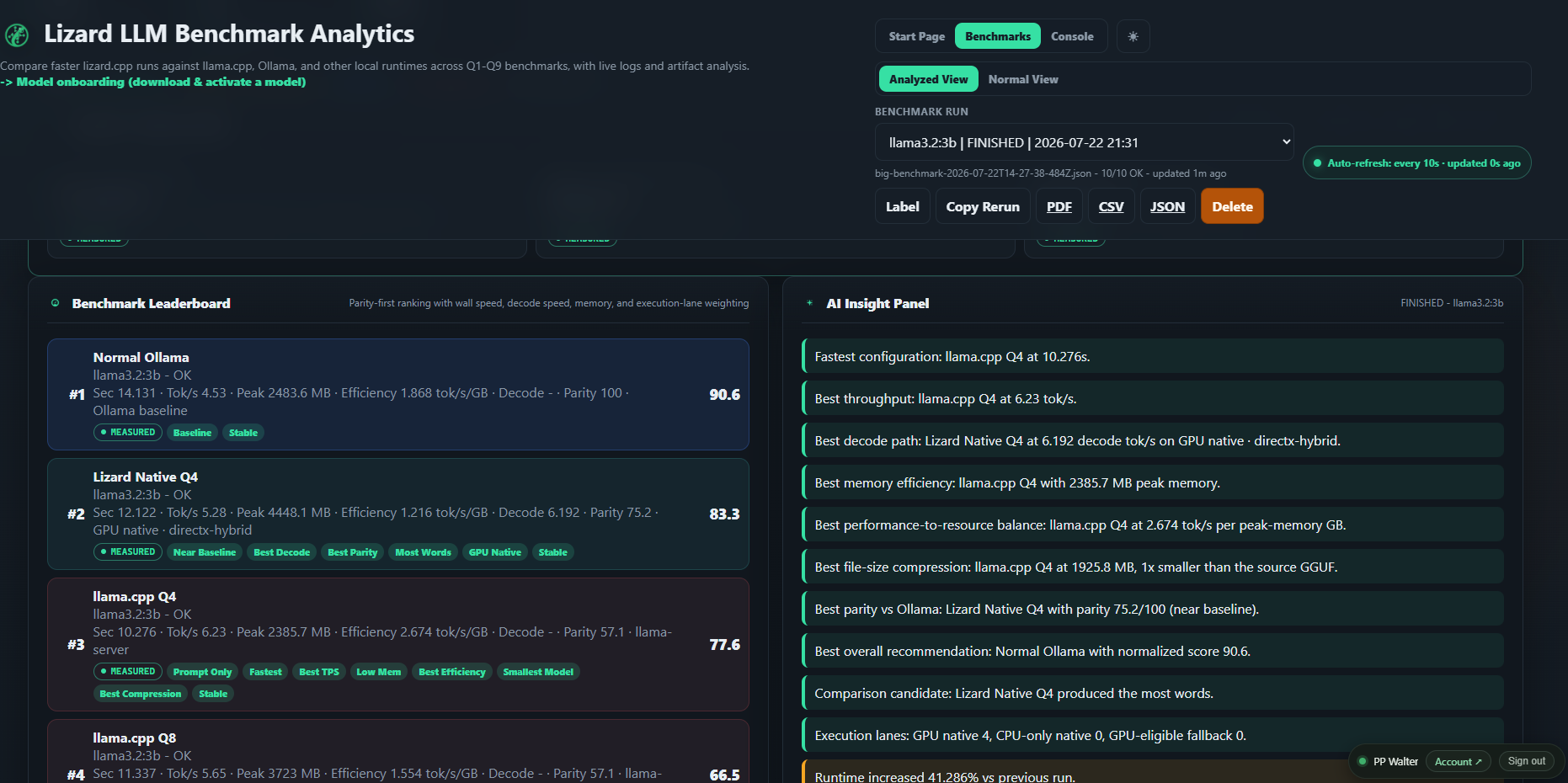Export the run as JSON
Viewport: 1568px width, 783px height.
coord(1167,206)
